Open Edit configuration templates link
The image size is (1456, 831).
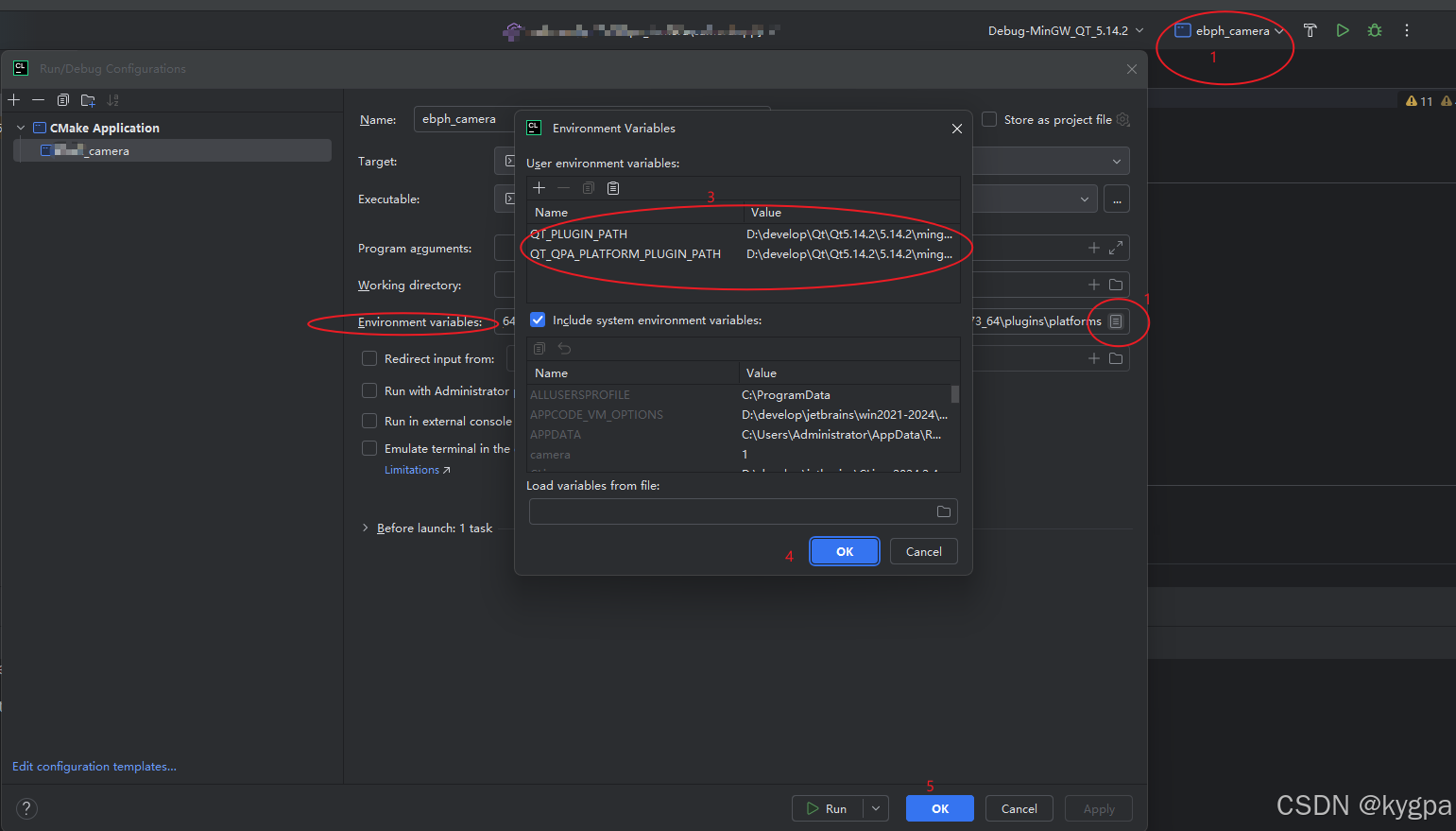pos(94,766)
